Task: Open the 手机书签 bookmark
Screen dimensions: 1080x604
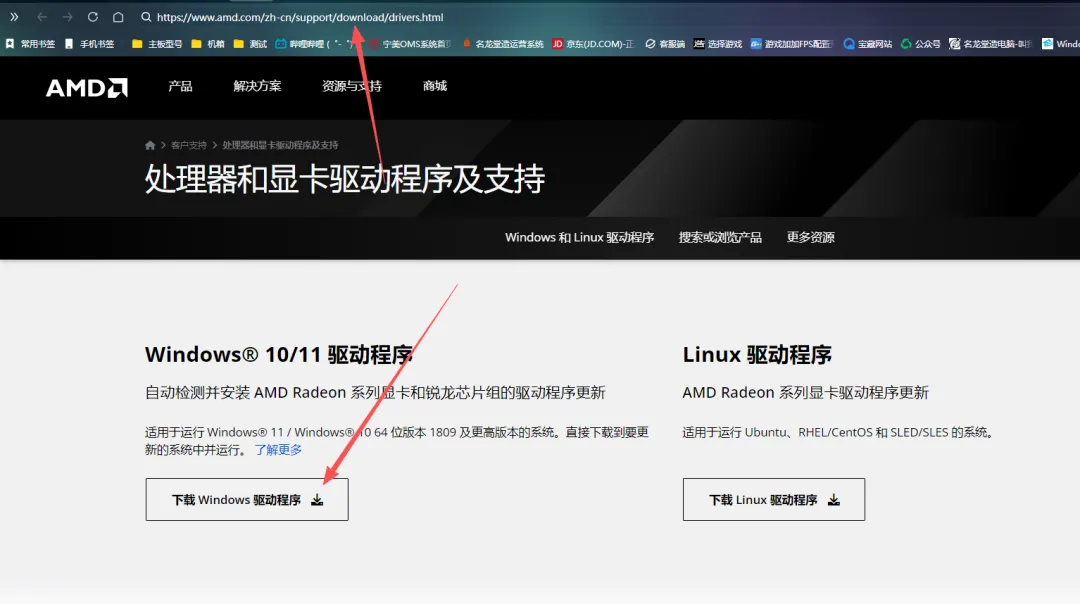Action: [90, 44]
